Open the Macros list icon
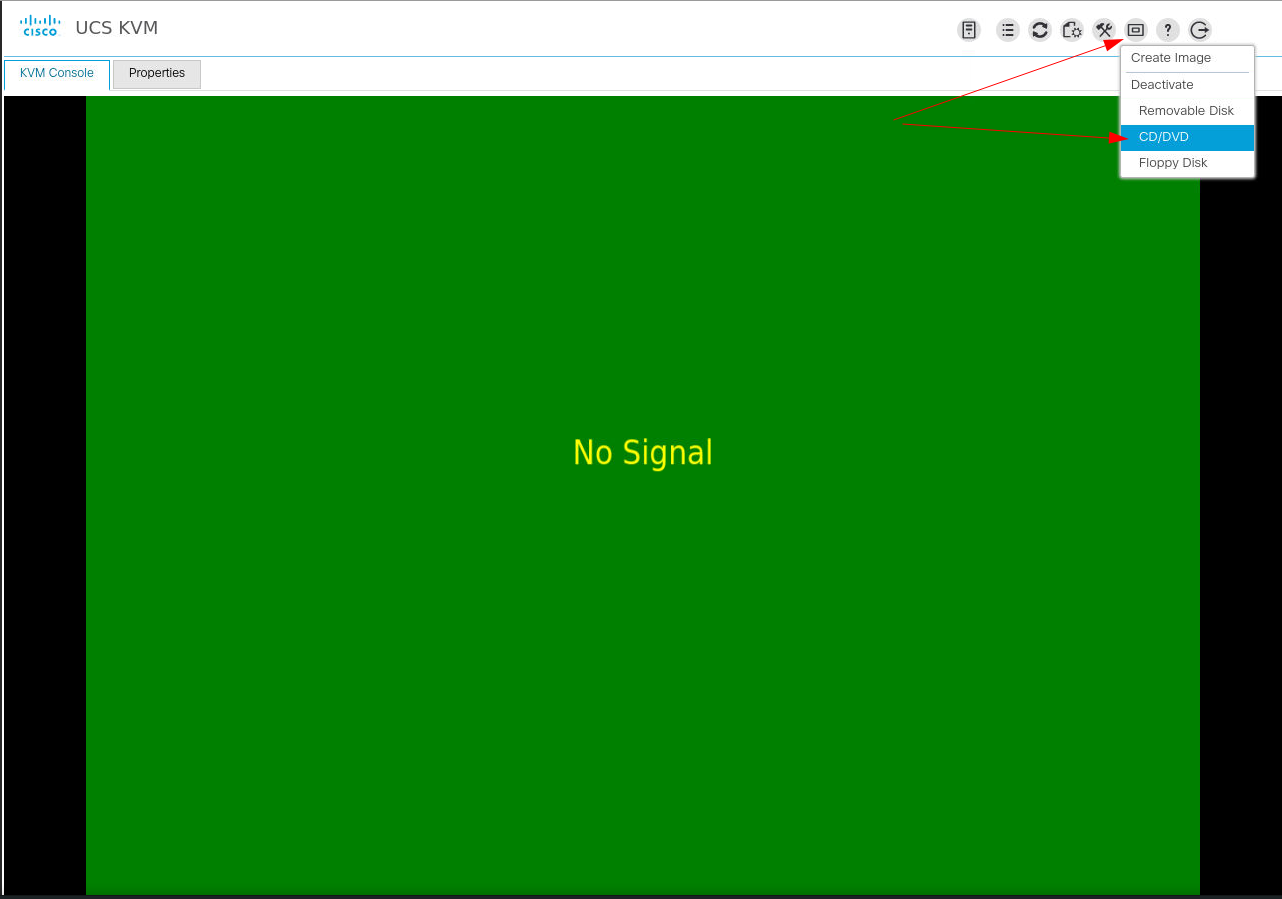 [1007, 30]
